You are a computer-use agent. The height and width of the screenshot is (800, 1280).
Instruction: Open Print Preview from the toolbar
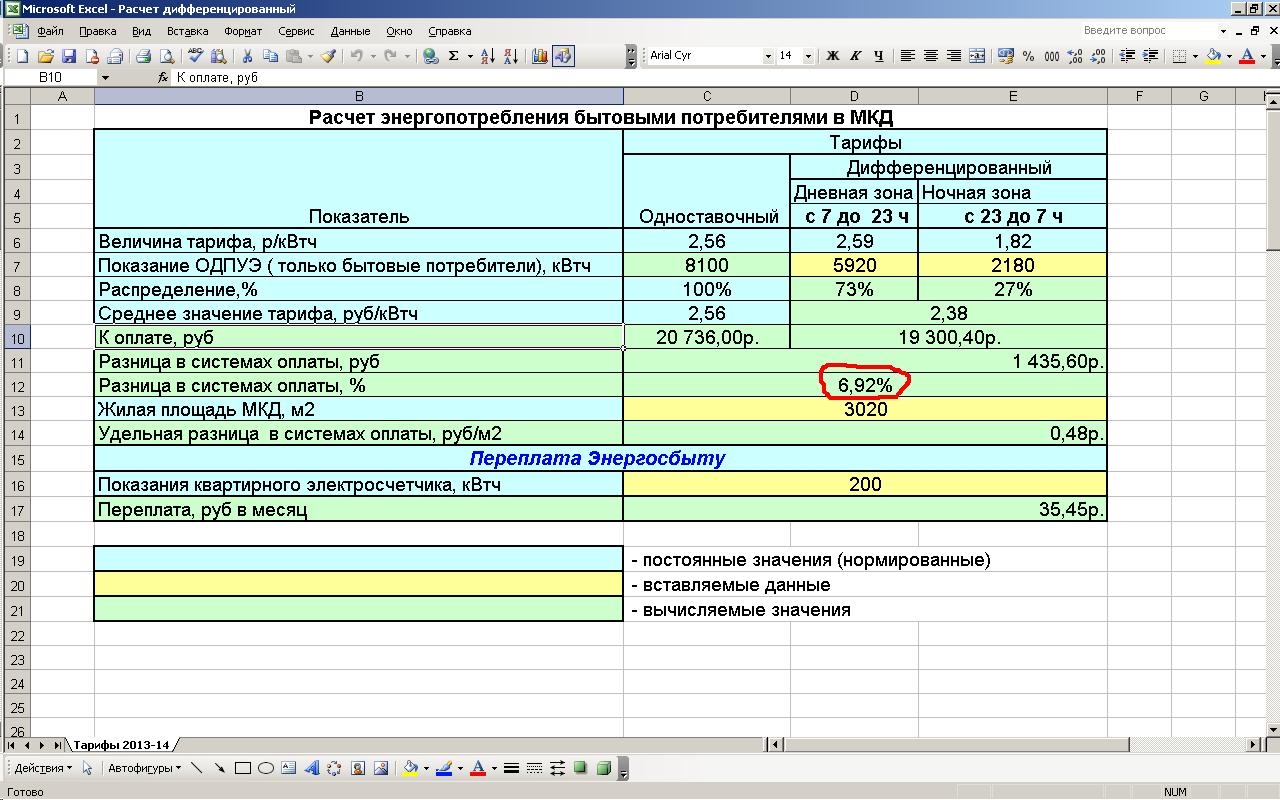(x=167, y=56)
